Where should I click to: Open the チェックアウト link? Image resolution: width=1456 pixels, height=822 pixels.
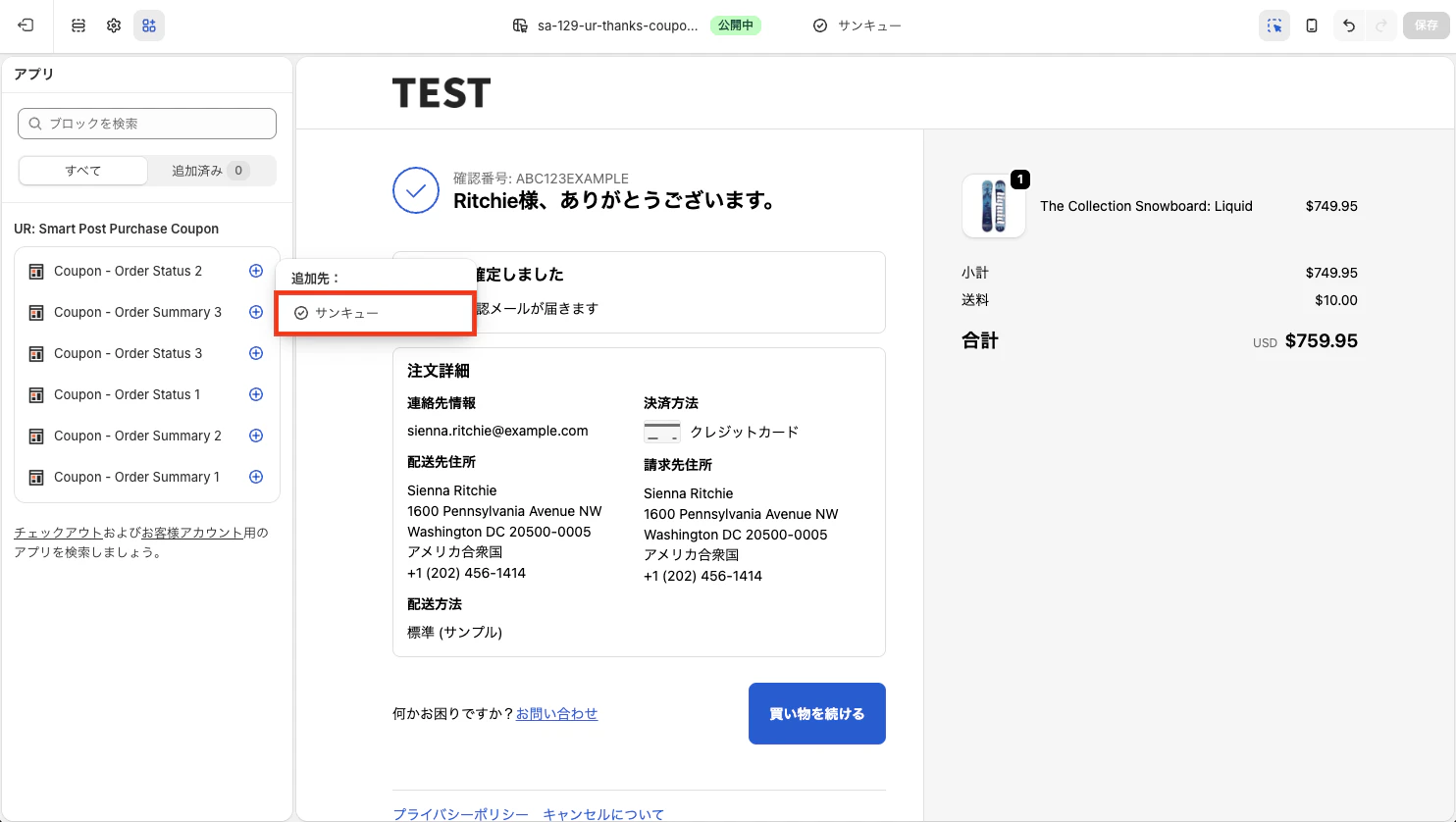pyautogui.click(x=58, y=533)
